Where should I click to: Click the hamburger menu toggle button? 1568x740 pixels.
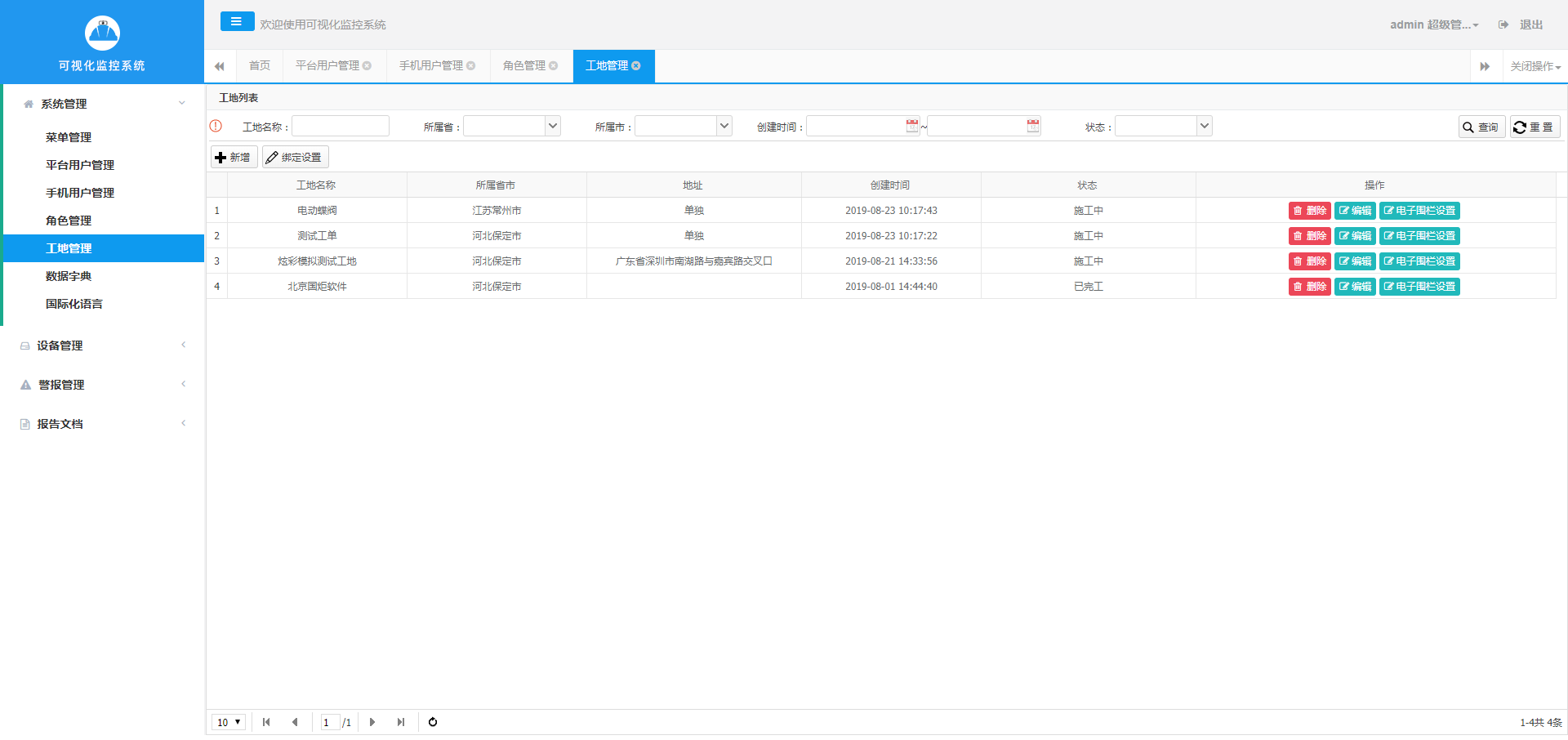(237, 22)
